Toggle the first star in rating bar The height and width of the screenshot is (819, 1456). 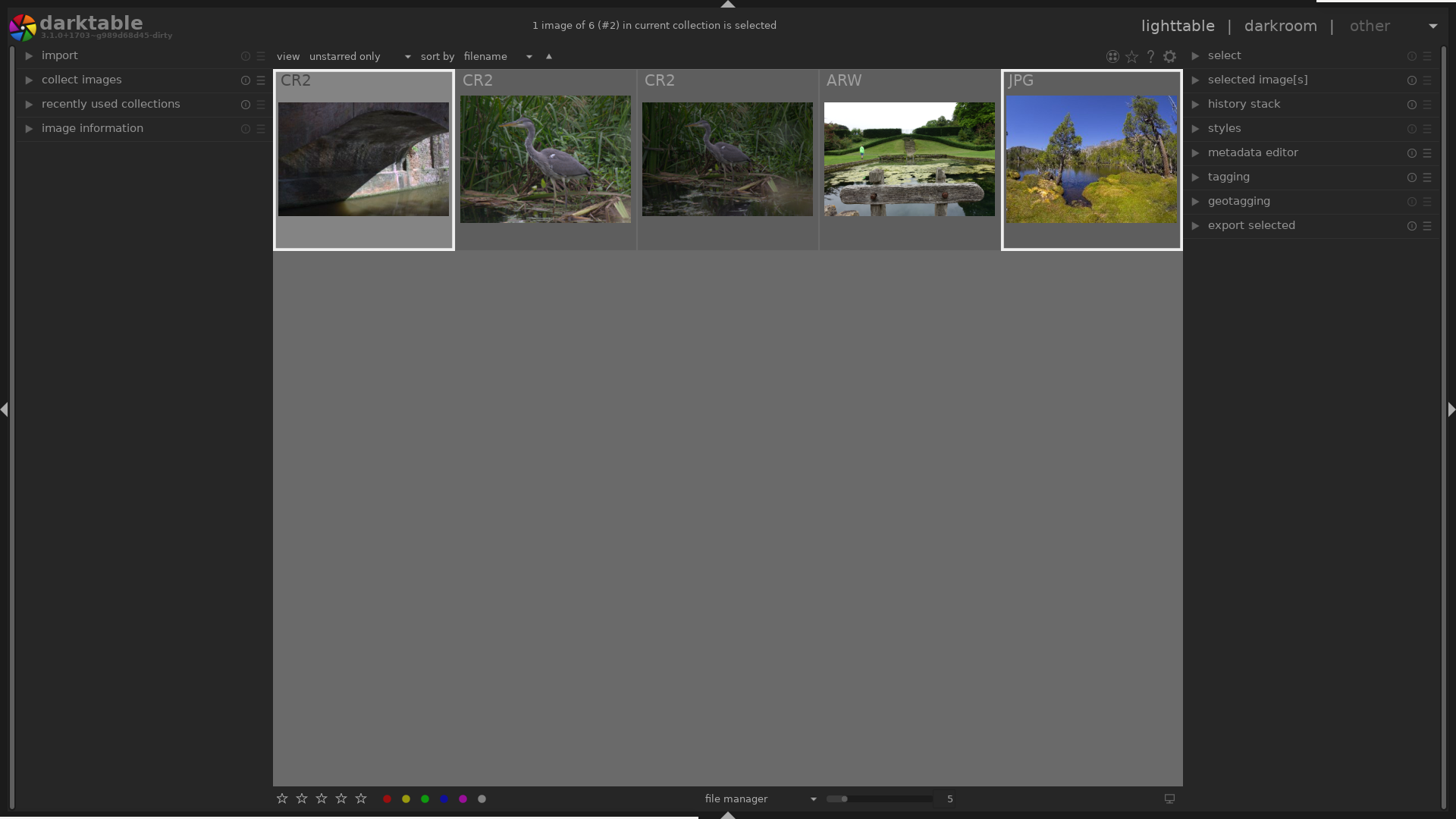click(x=281, y=799)
